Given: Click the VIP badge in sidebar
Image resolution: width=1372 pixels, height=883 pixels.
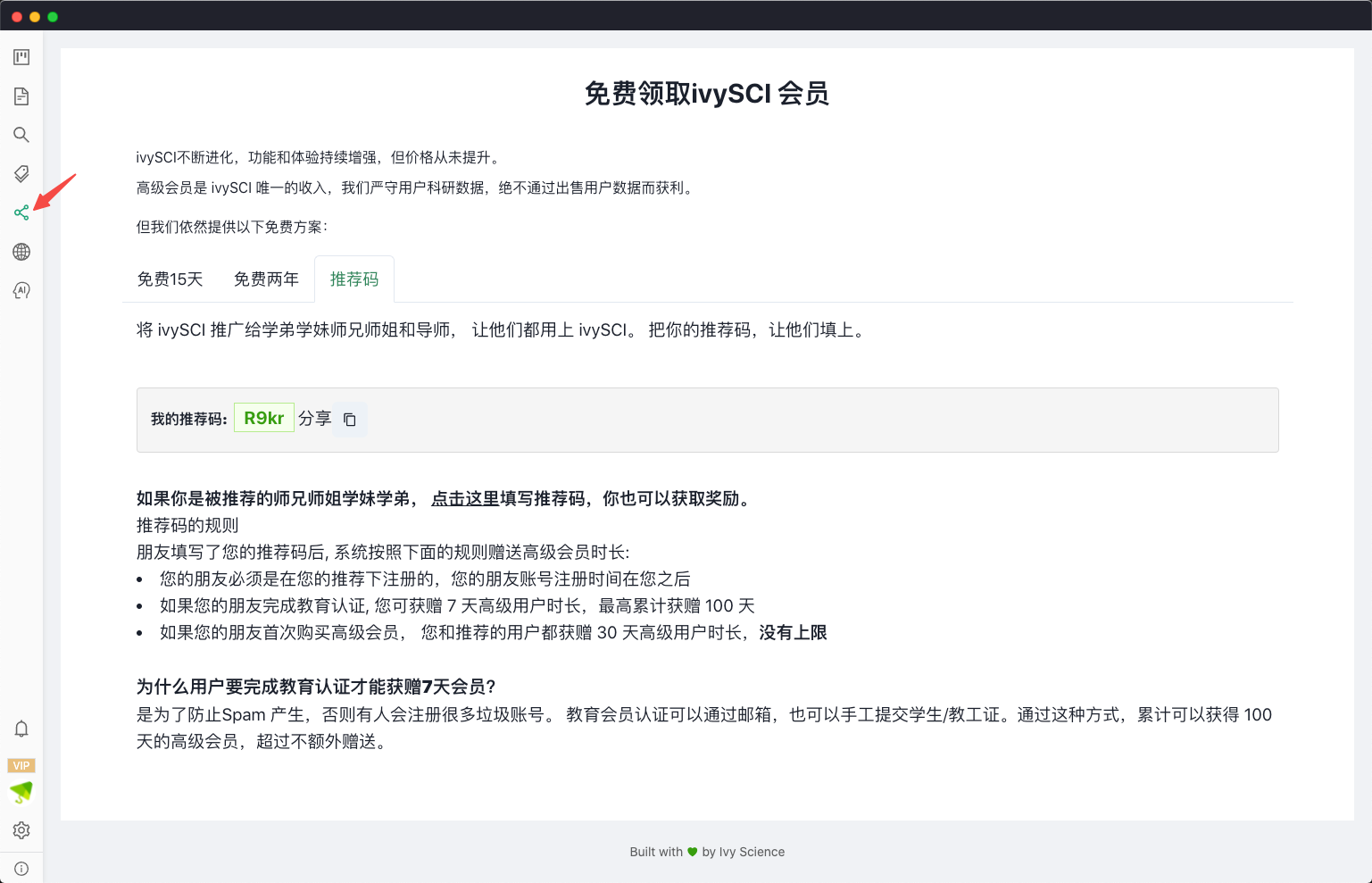Looking at the screenshot, I should 21,765.
